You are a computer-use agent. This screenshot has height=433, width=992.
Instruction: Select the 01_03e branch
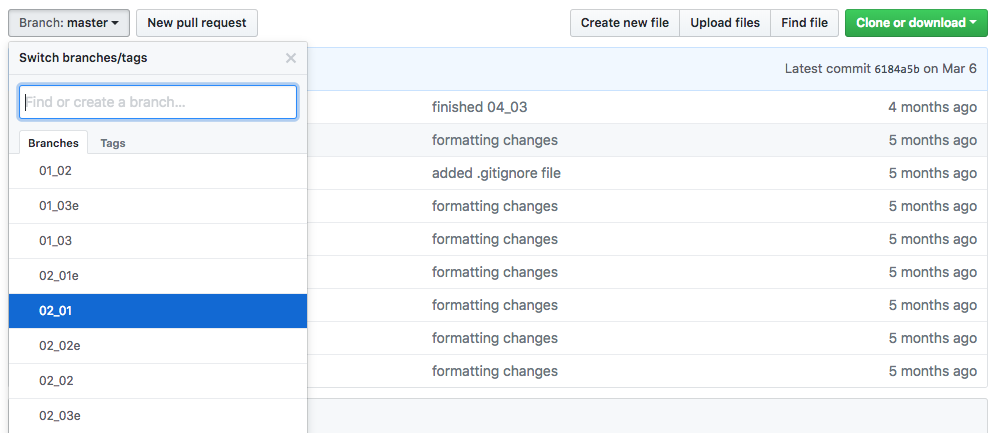pos(60,206)
